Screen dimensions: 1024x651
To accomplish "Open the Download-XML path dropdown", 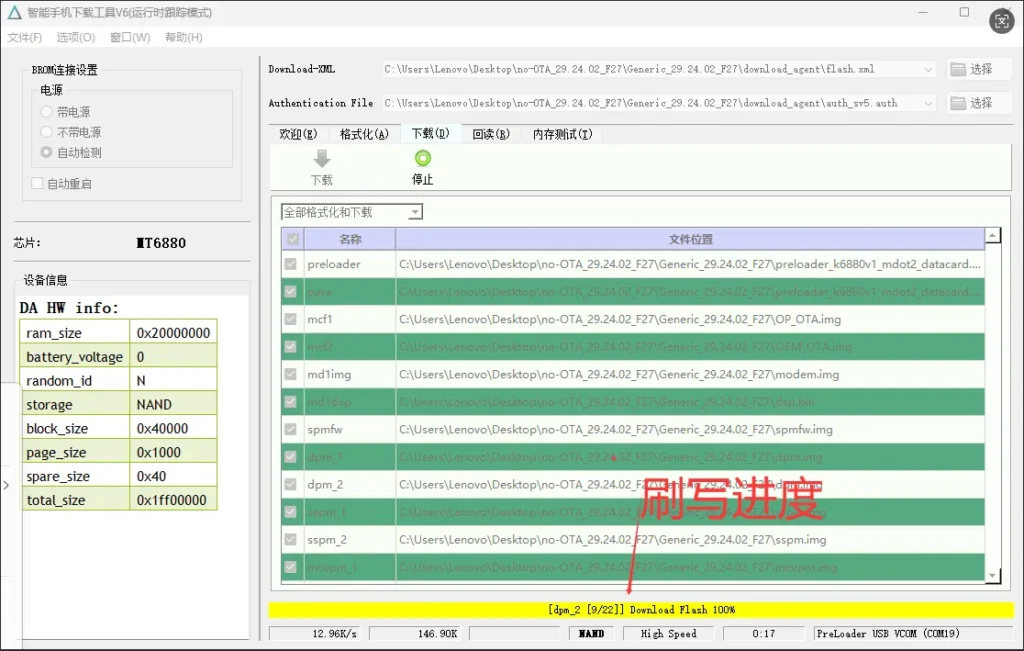I will pyautogui.click(x=928, y=69).
